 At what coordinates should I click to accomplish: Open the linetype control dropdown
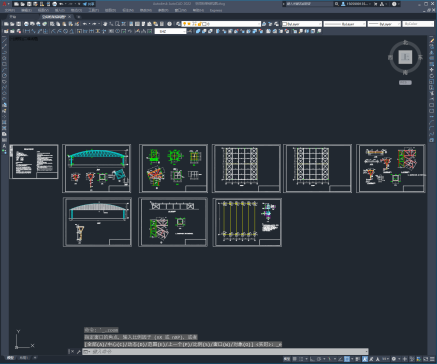[x=345, y=24]
